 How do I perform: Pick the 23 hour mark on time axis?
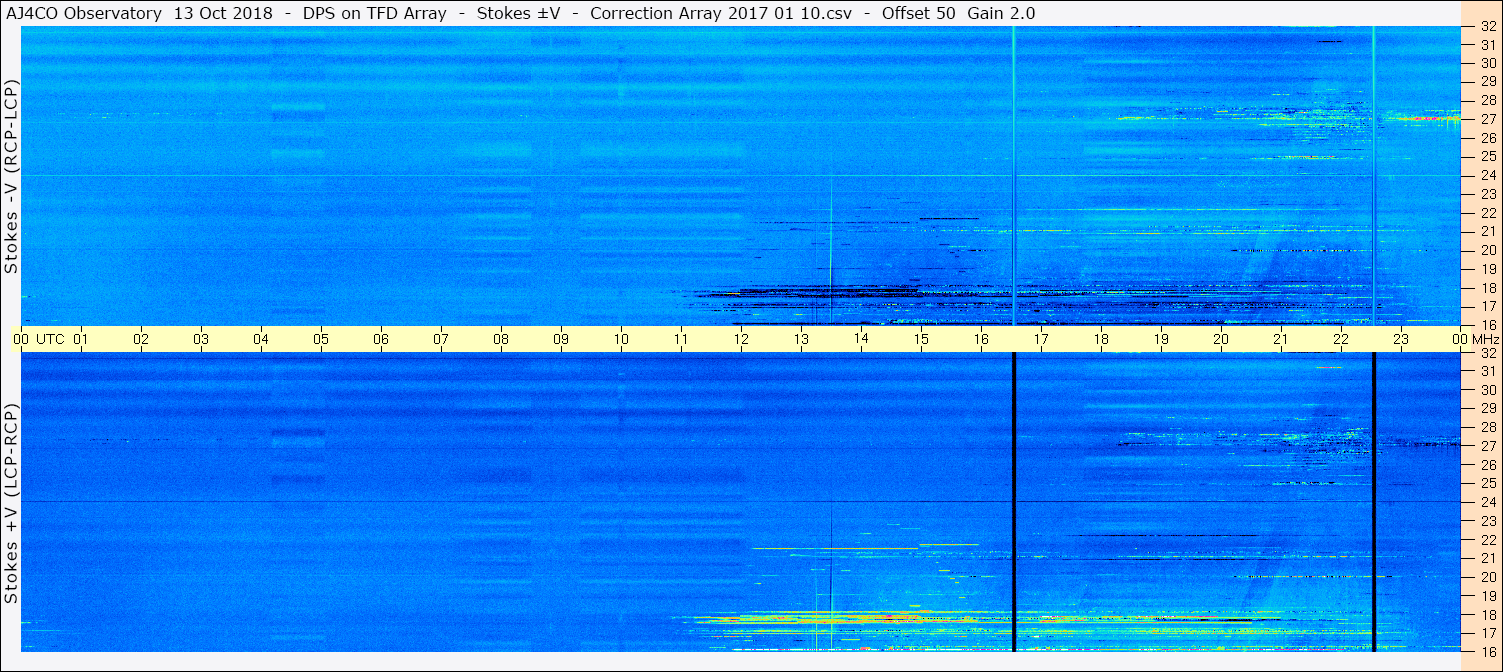click(1401, 339)
